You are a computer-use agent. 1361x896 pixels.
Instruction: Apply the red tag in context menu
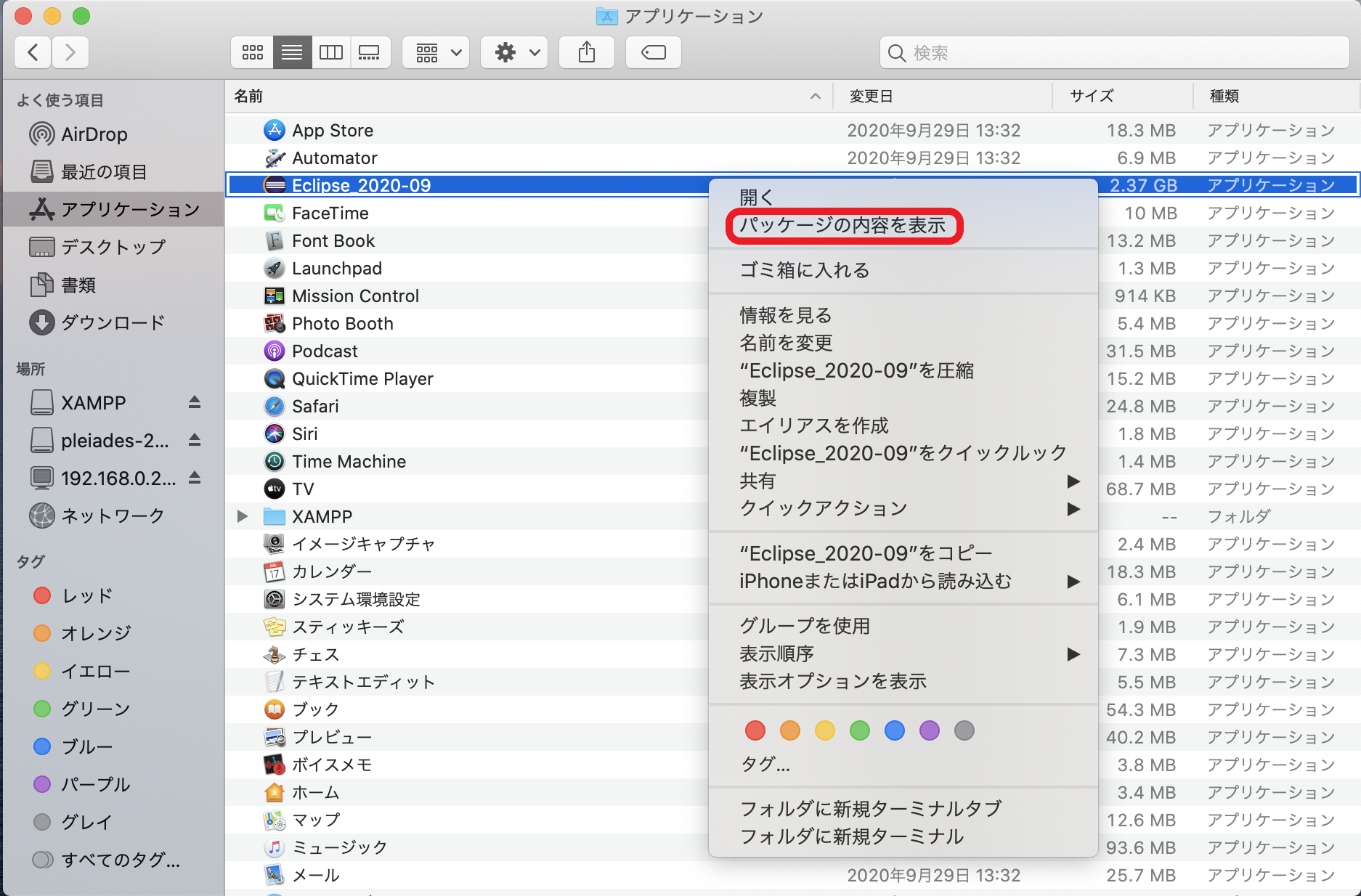[755, 730]
